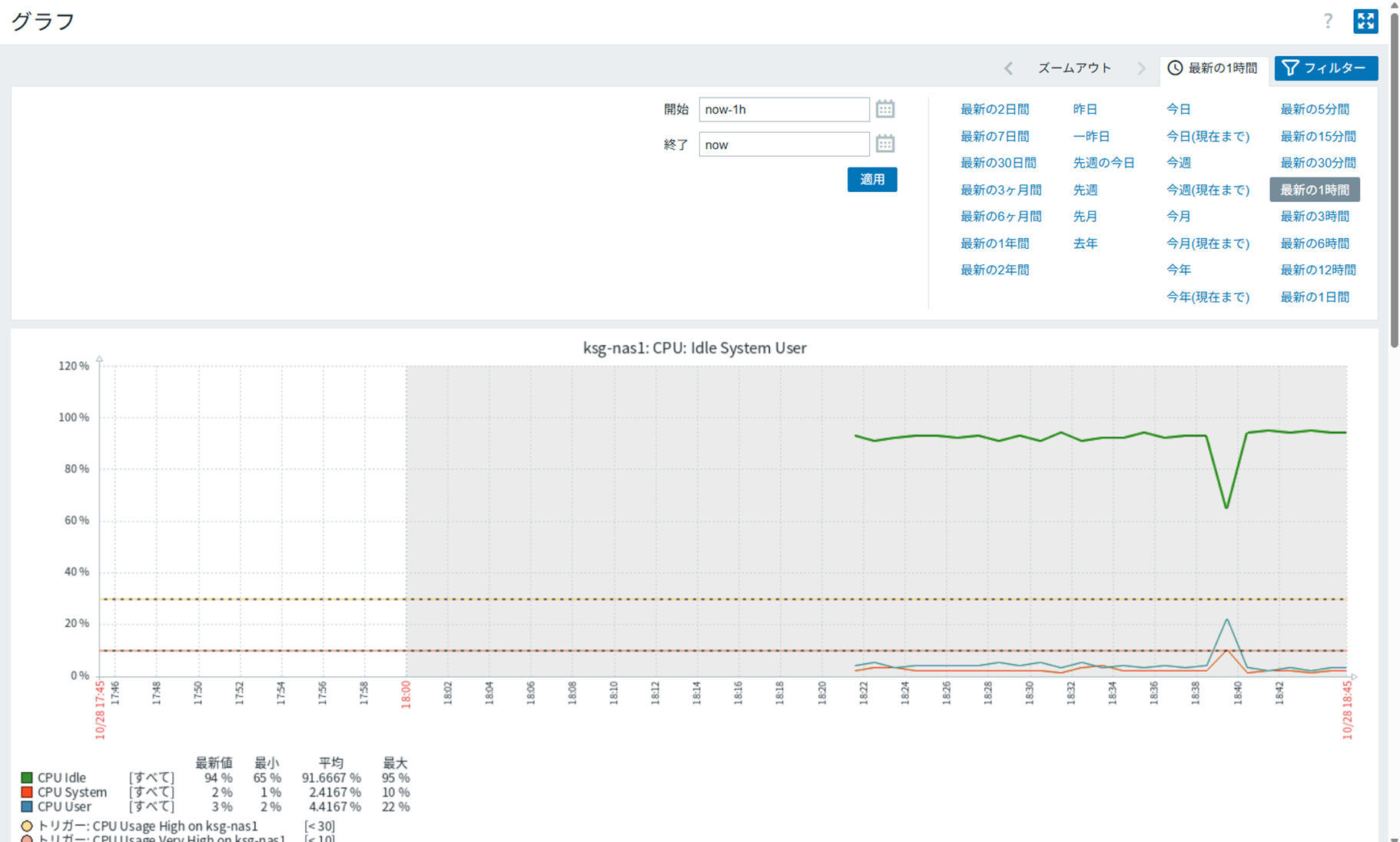Viewport: 1400px width, 842px height.
Task: Click the ズームアウト zoom out button
Action: [x=1074, y=68]
